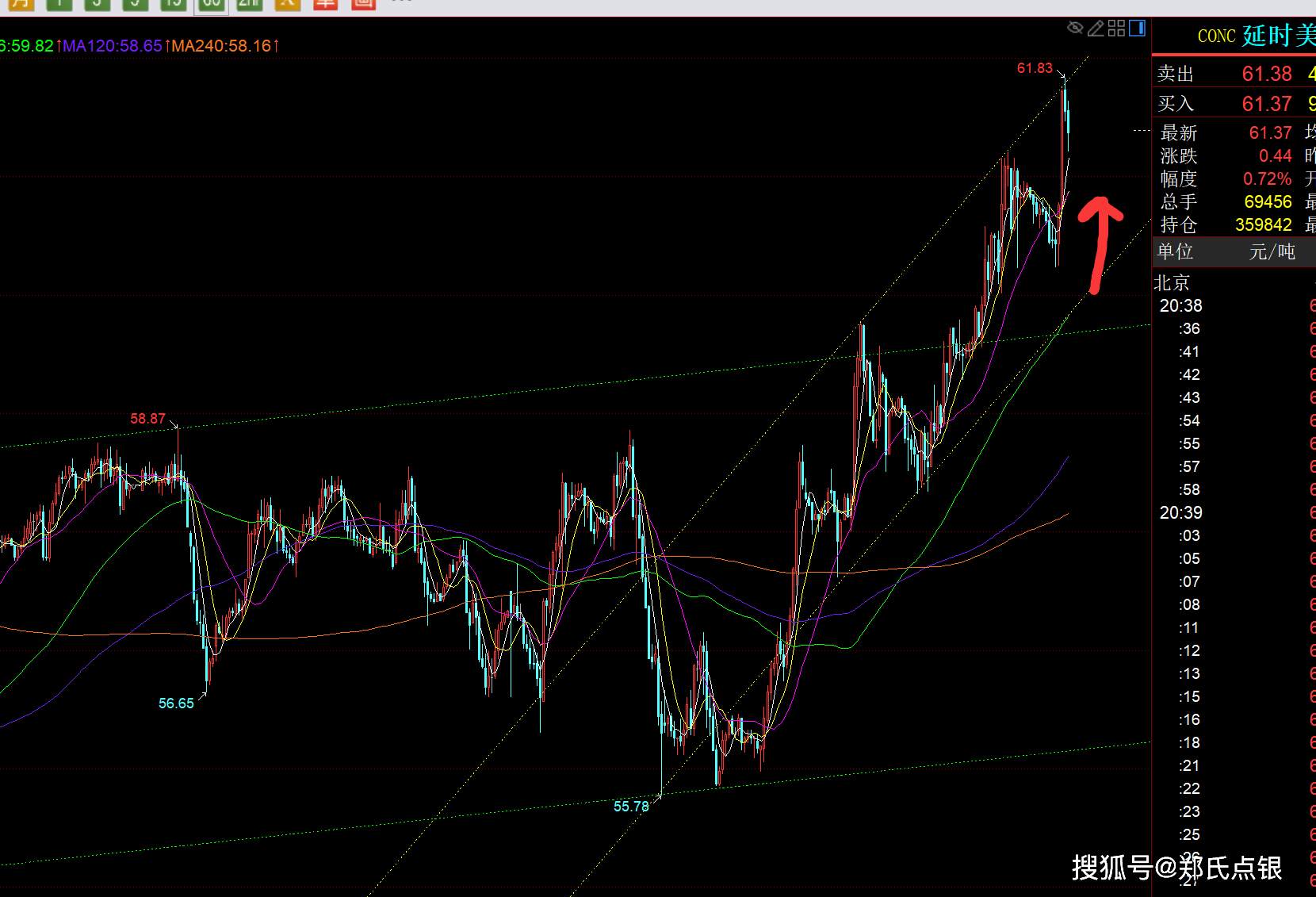Expand the three-dots more options in toolbar
This screenshot has height=897, width=1316.
[x=402, y=2]
